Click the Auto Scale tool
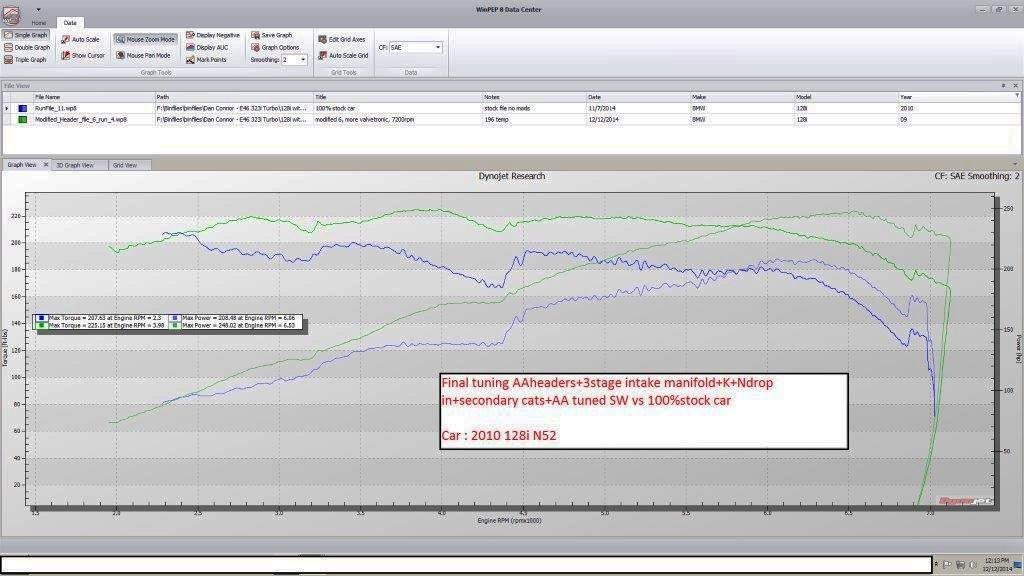Image resolution: width=1024 pixels, height=576 pixels. (x=80, y=39)
